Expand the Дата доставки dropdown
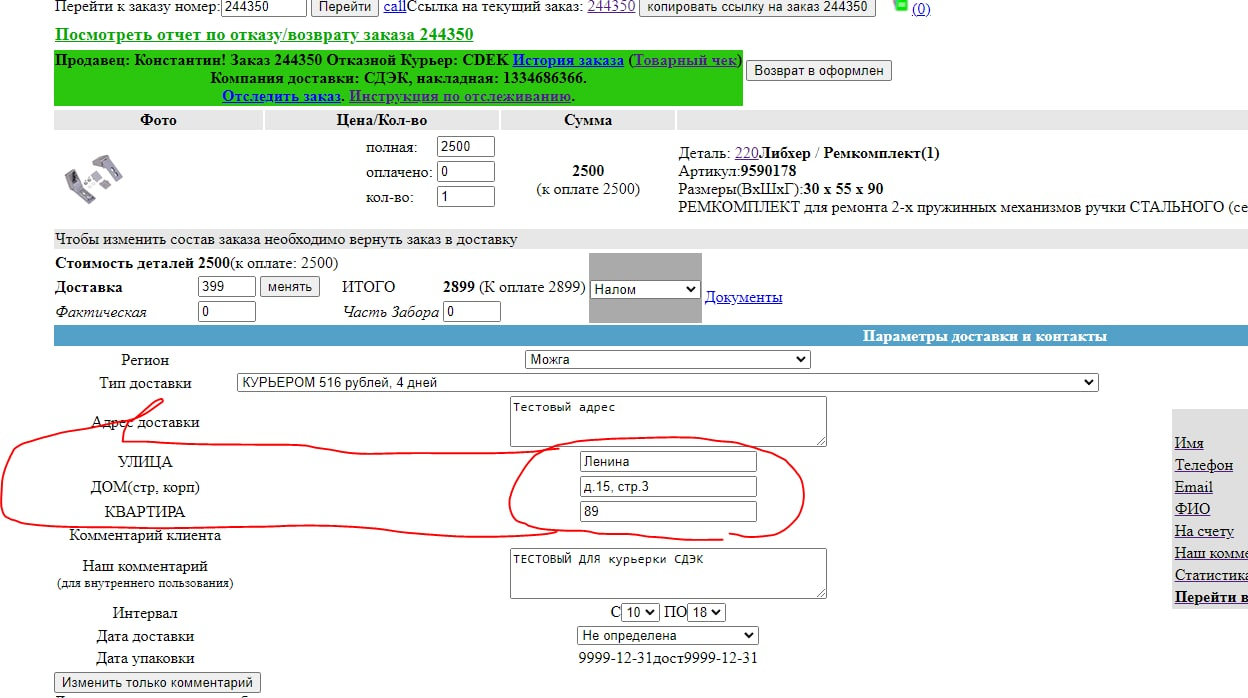This screenshot has height=698, width=1248. coord(667,635)
